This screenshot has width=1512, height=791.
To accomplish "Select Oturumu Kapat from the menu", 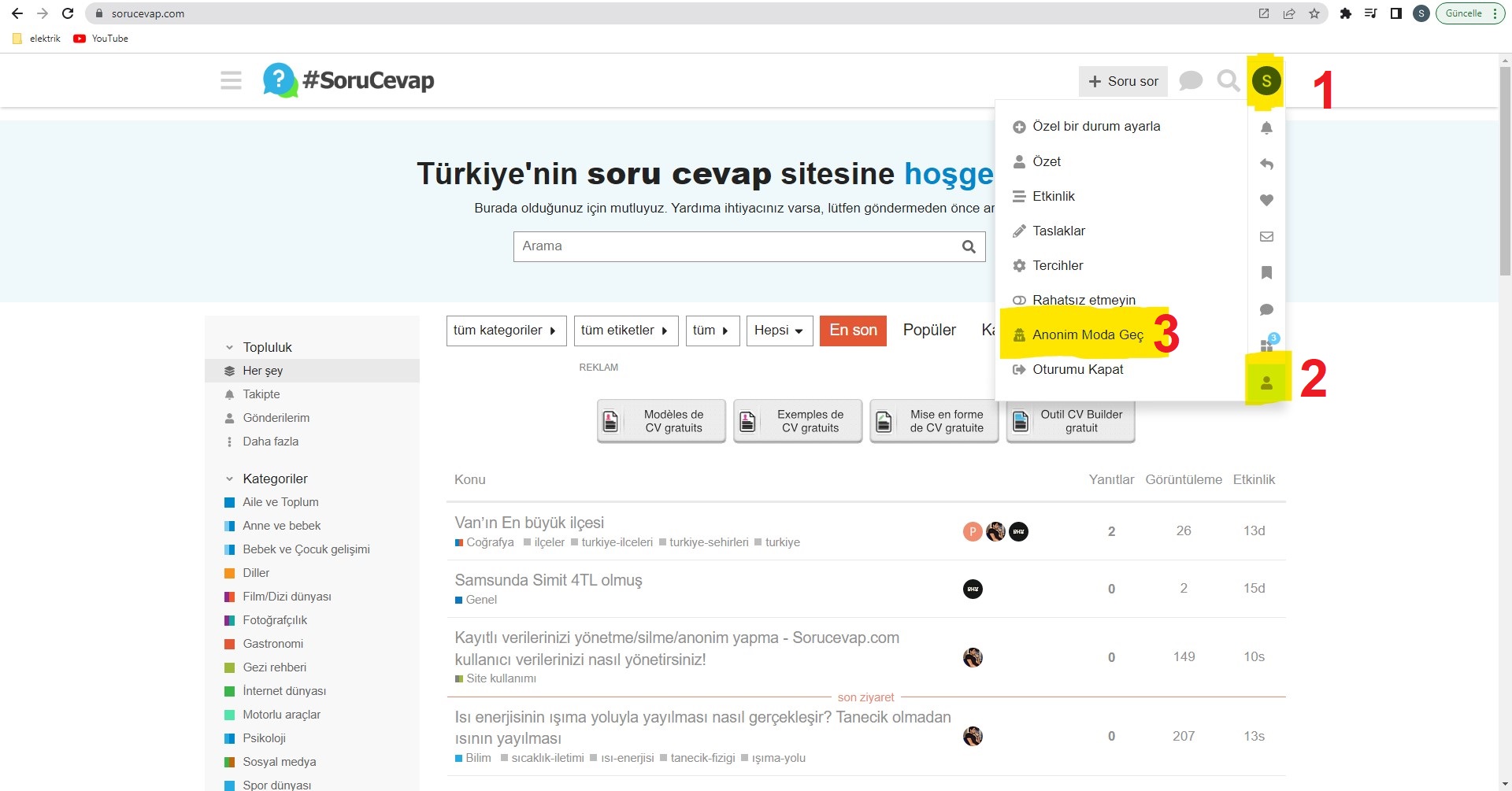I will (x=1079, y=369).
